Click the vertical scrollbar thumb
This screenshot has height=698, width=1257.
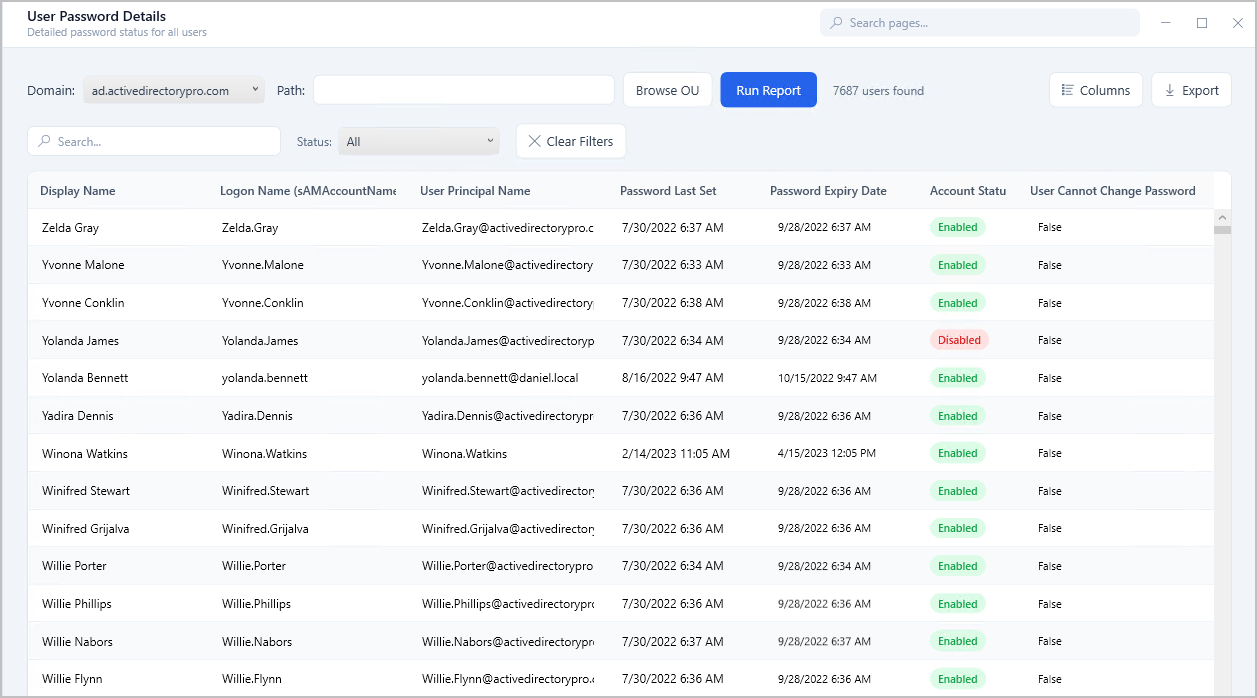1222,229
